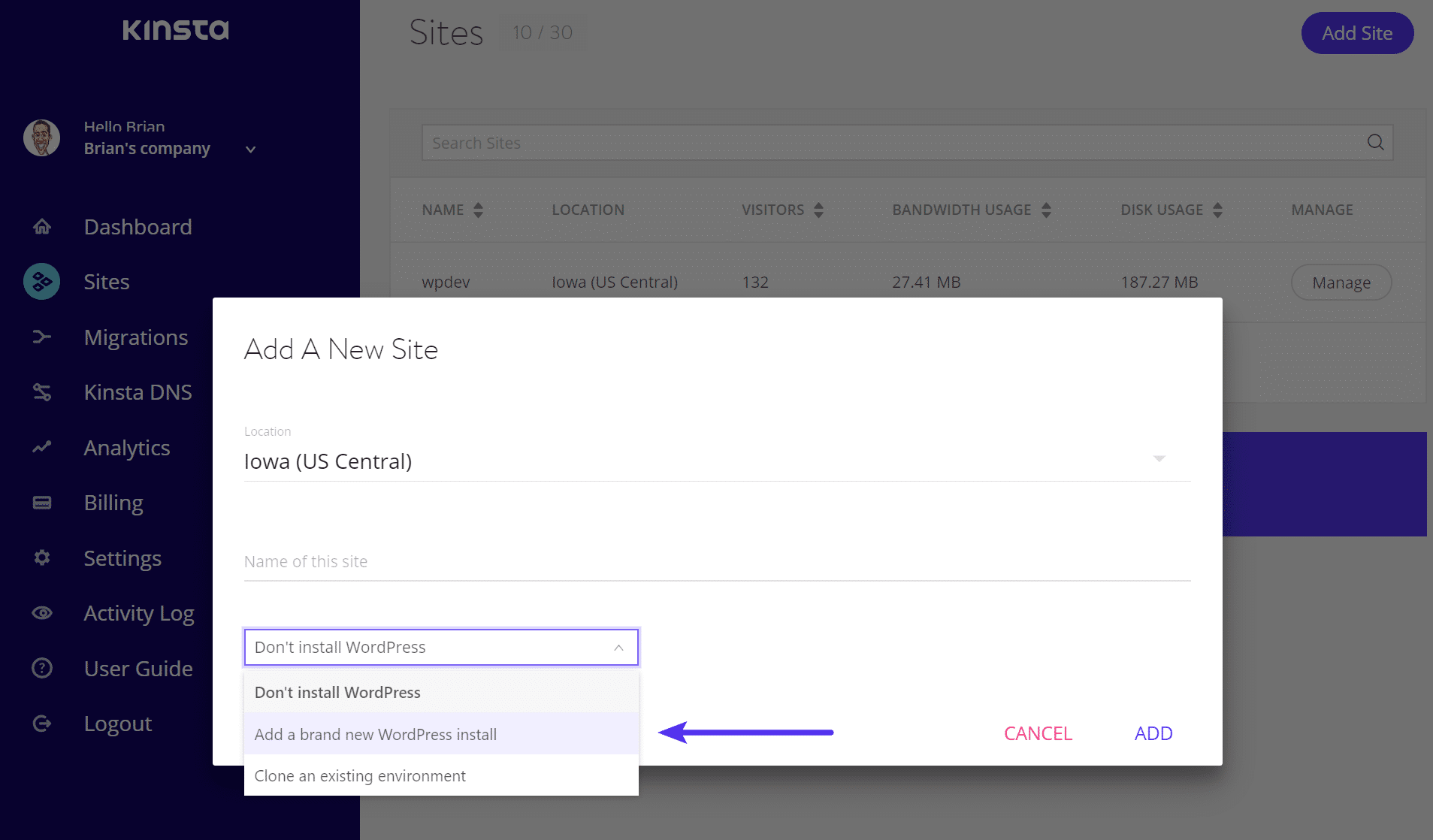The height and width of the screenshot is (840, 1433).
Task: Collapse the install WordPress dropdown chevron
Action: click(618, 647)
